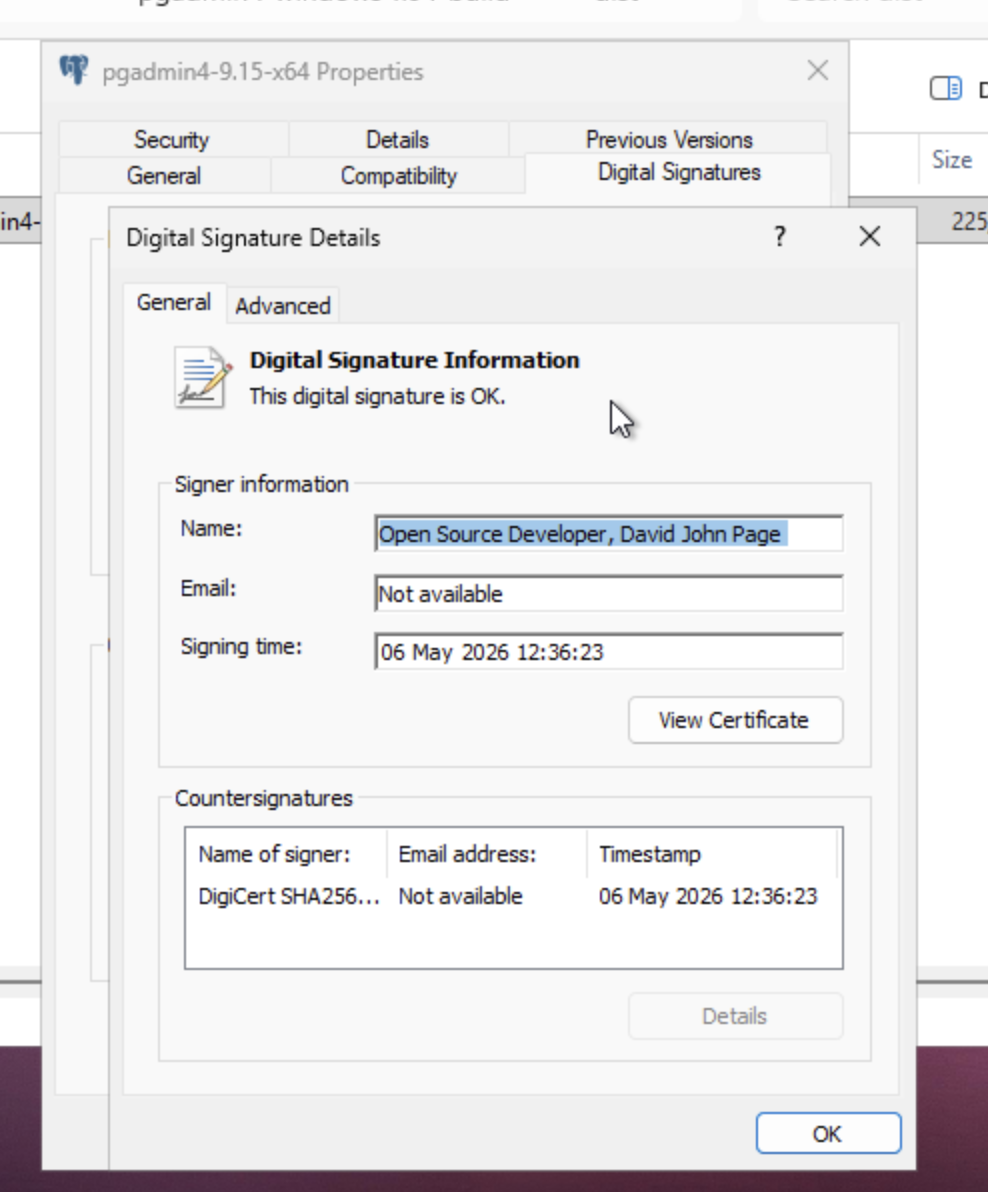Image resolution: width=988 pixels, height=1192 pixels.
Task: Click OK in Digital Signature Details
Action: click(x=828, y=1134)
